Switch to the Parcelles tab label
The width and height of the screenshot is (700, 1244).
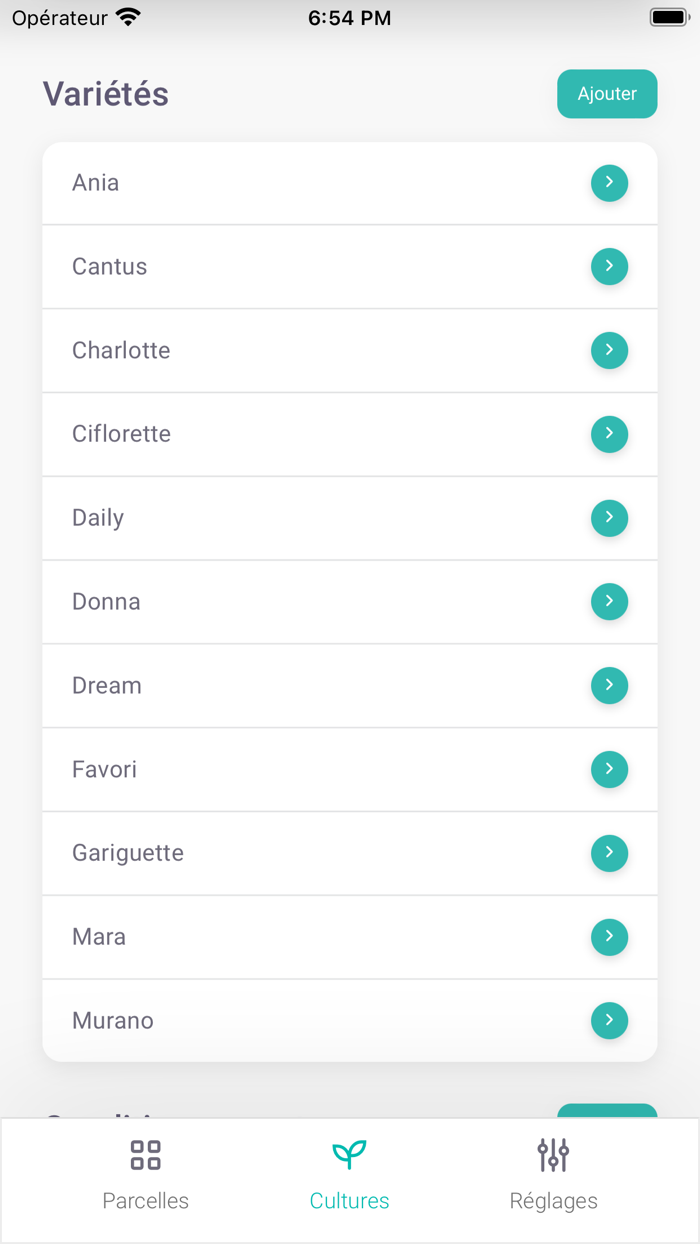pyautogui.click(x=146, y=1201)
